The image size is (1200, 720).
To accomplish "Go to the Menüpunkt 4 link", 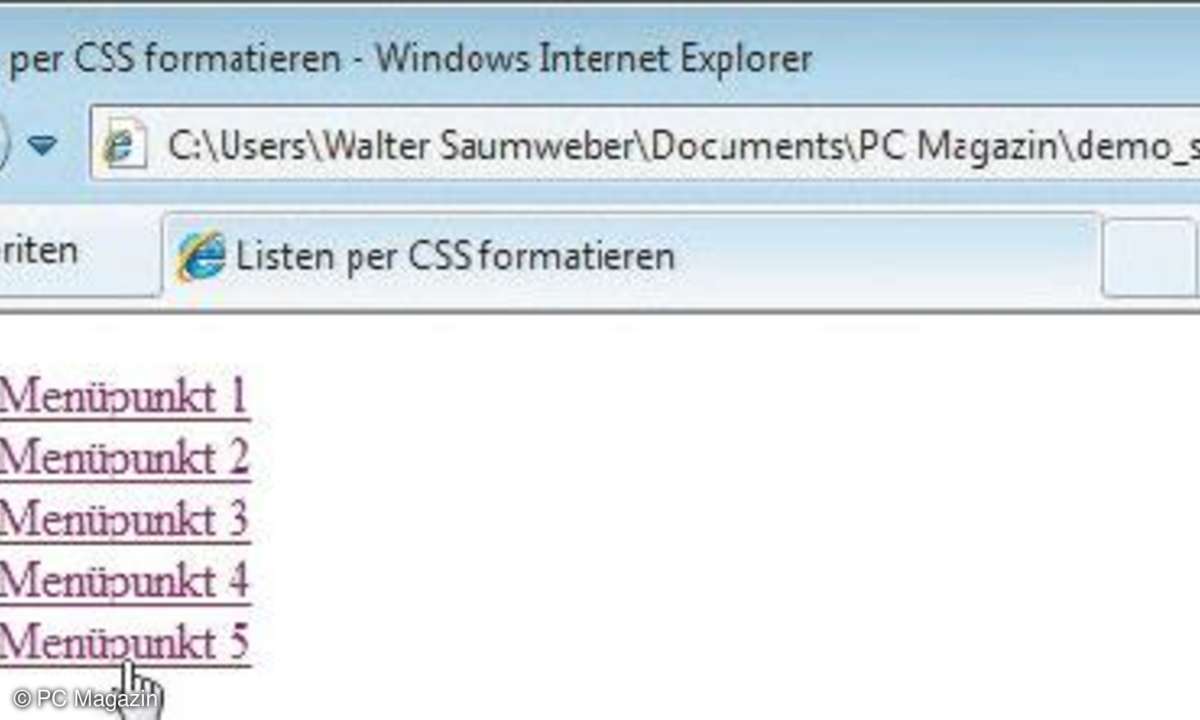I will click(123, 581).
